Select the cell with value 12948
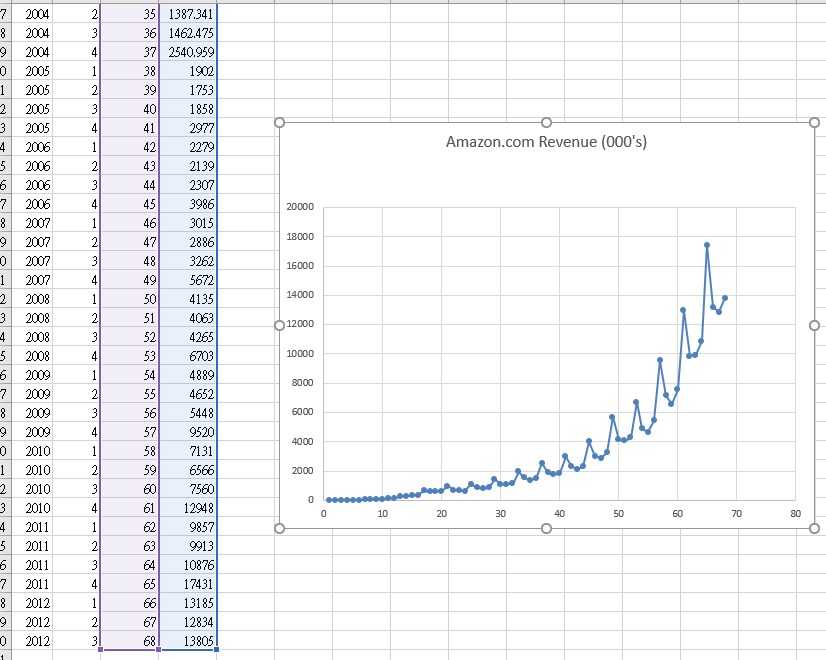Image resolution: width=826 pixels, height=660 pixels. tap(188, 508)
